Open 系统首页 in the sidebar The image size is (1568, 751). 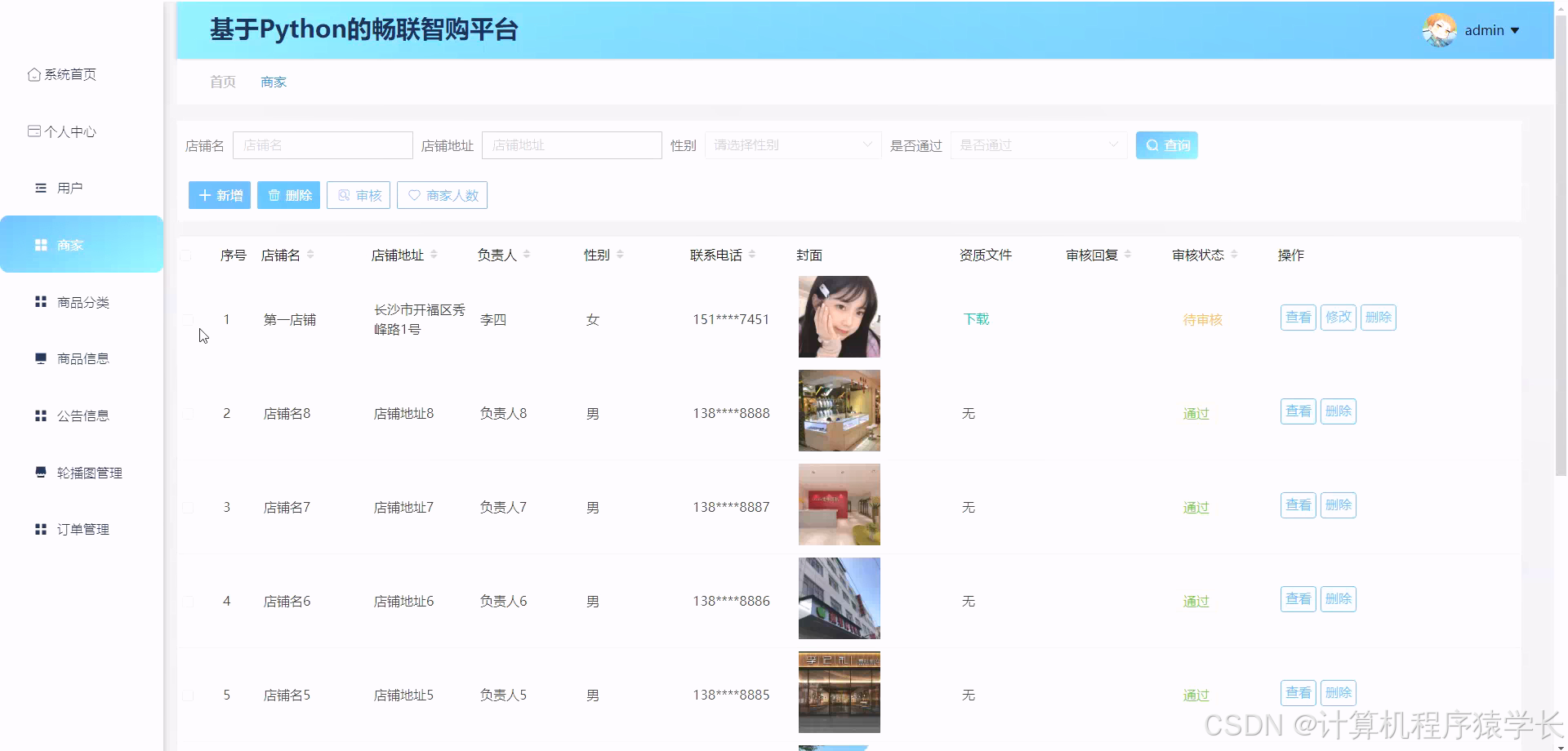(62, 74)
